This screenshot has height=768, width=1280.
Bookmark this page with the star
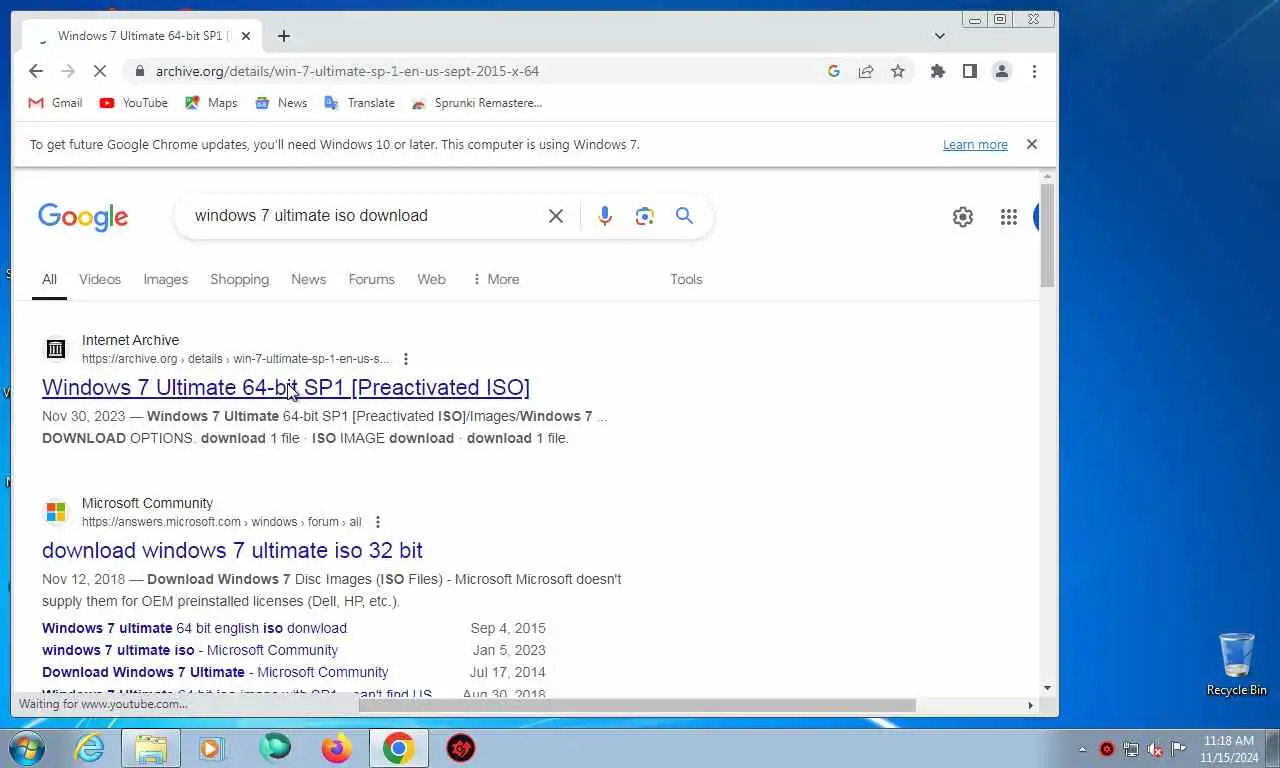(x=898, y=71)
